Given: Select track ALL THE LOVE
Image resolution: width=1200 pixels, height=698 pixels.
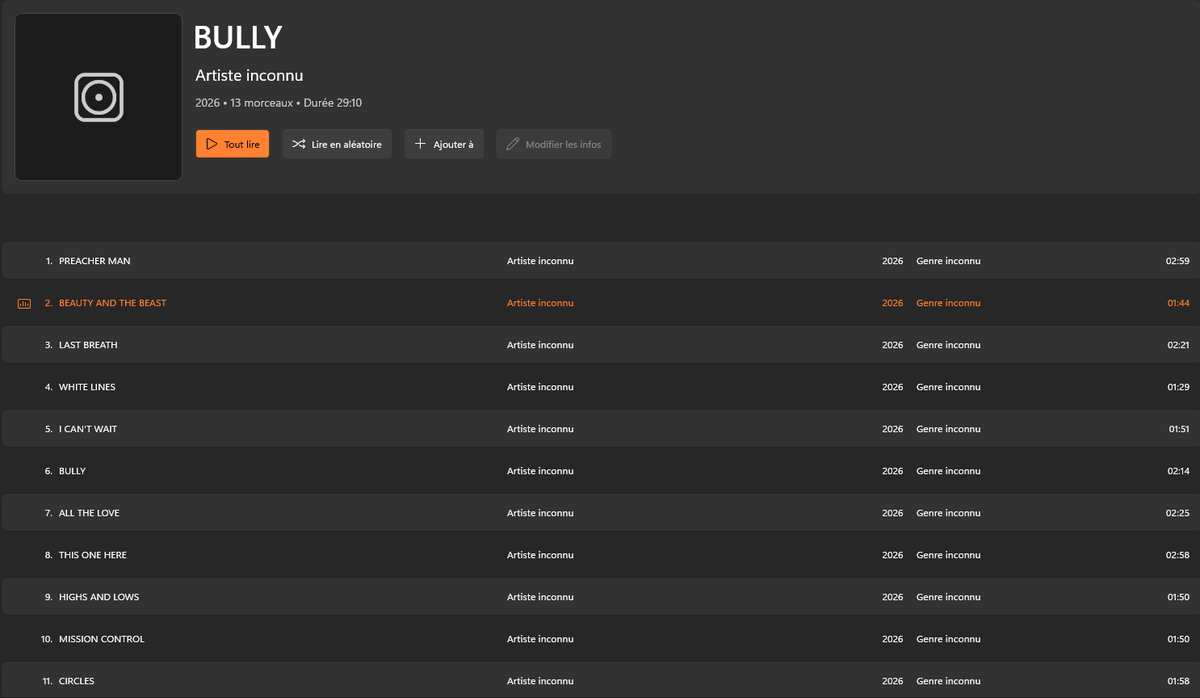Looking at the screenshot, I should 600,513.
